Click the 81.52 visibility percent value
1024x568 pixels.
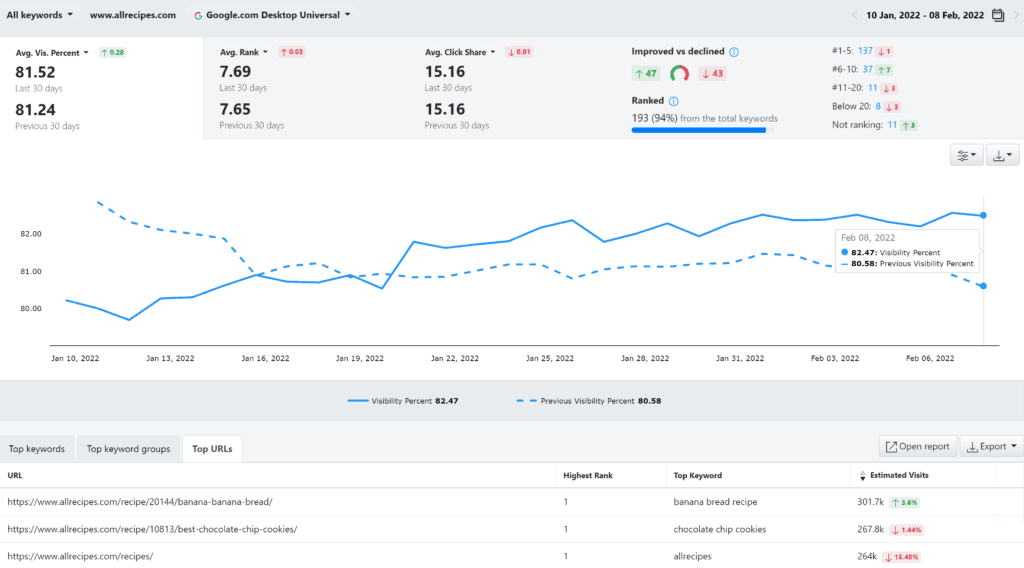tap(35, 72)
